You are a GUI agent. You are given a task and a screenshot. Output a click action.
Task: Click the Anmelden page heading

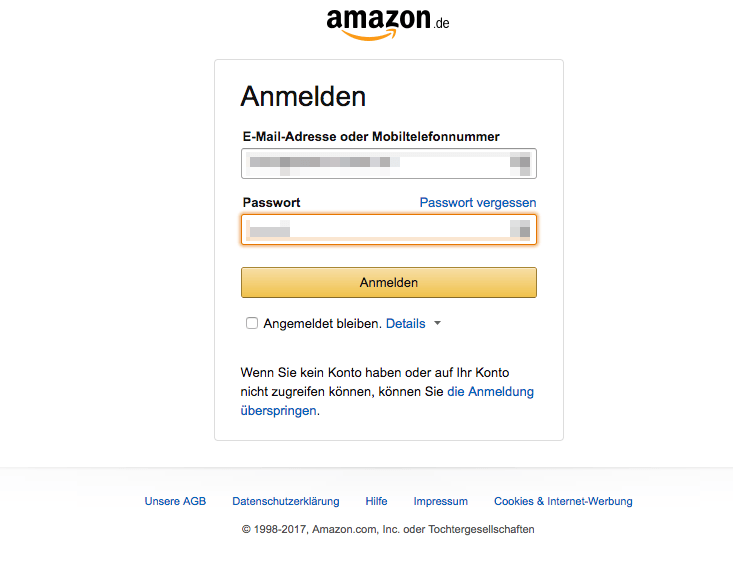click(303, 96)
